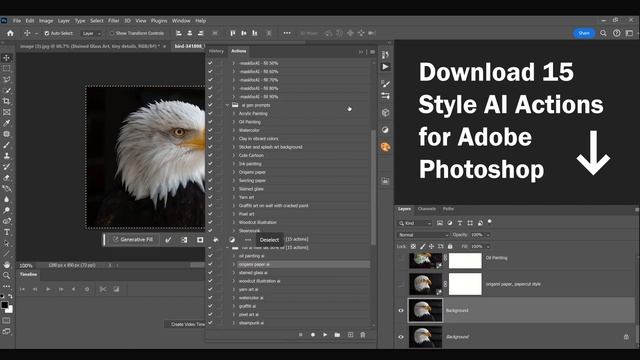Select the Pen tool
640x360 pixels.
(x=7, y=221)
